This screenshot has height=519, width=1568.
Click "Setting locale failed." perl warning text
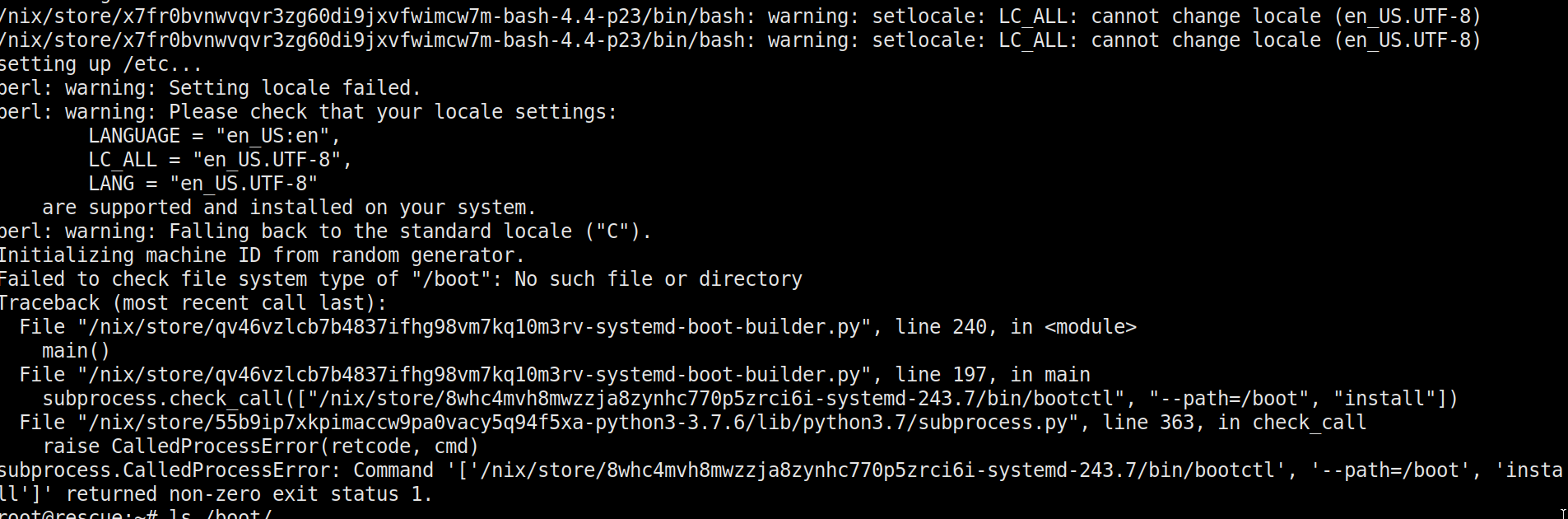[294, 88]
